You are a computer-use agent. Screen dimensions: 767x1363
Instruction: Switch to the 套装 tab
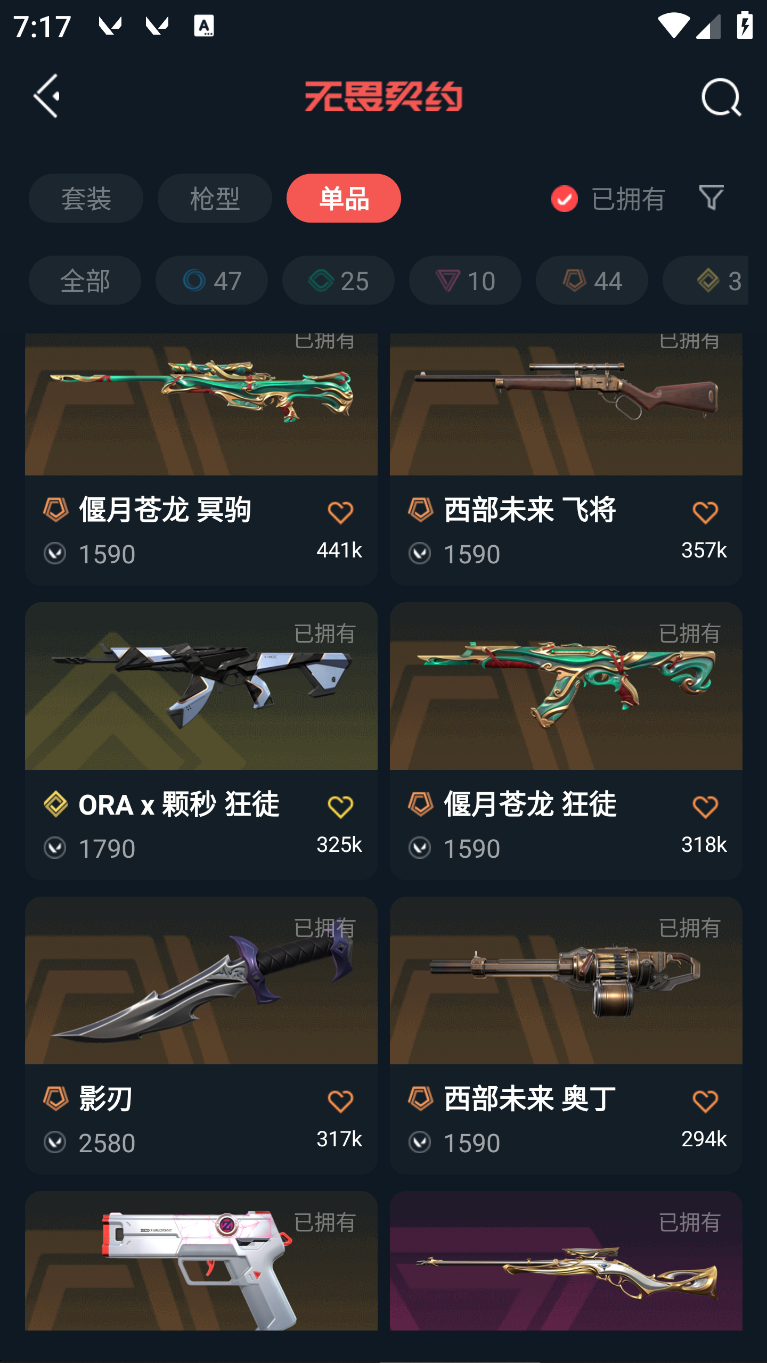[86, 198]
